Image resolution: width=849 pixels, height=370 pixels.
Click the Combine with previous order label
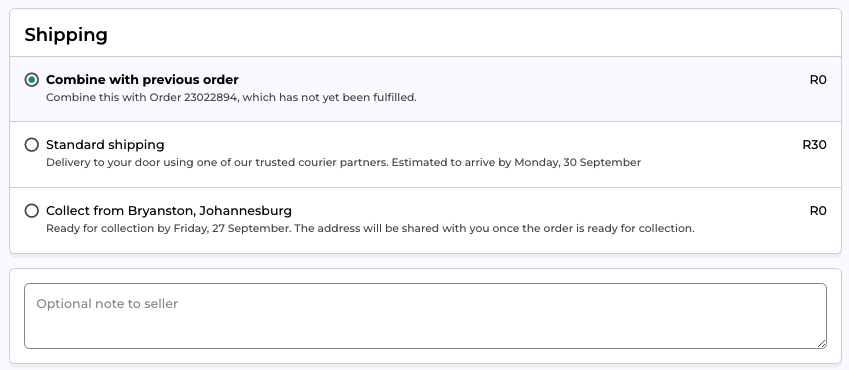point(142,80)
